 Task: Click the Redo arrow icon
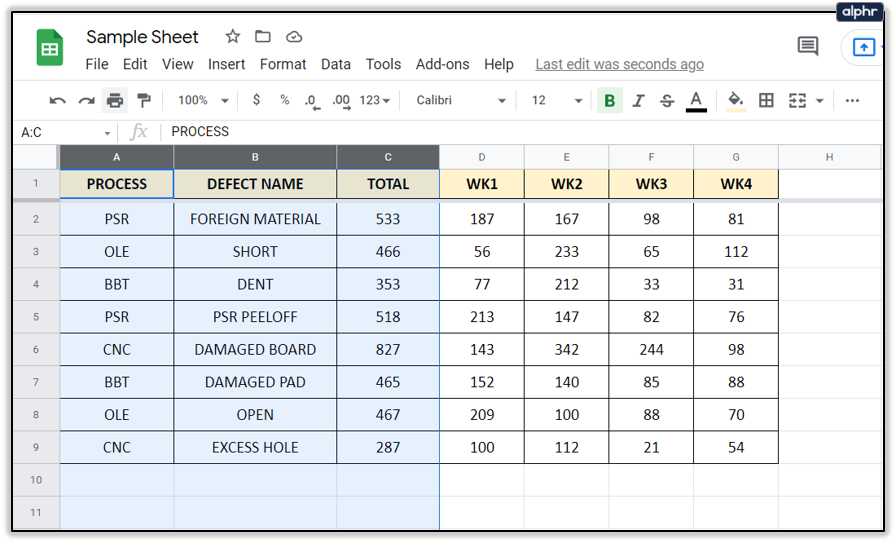[86, 100]
